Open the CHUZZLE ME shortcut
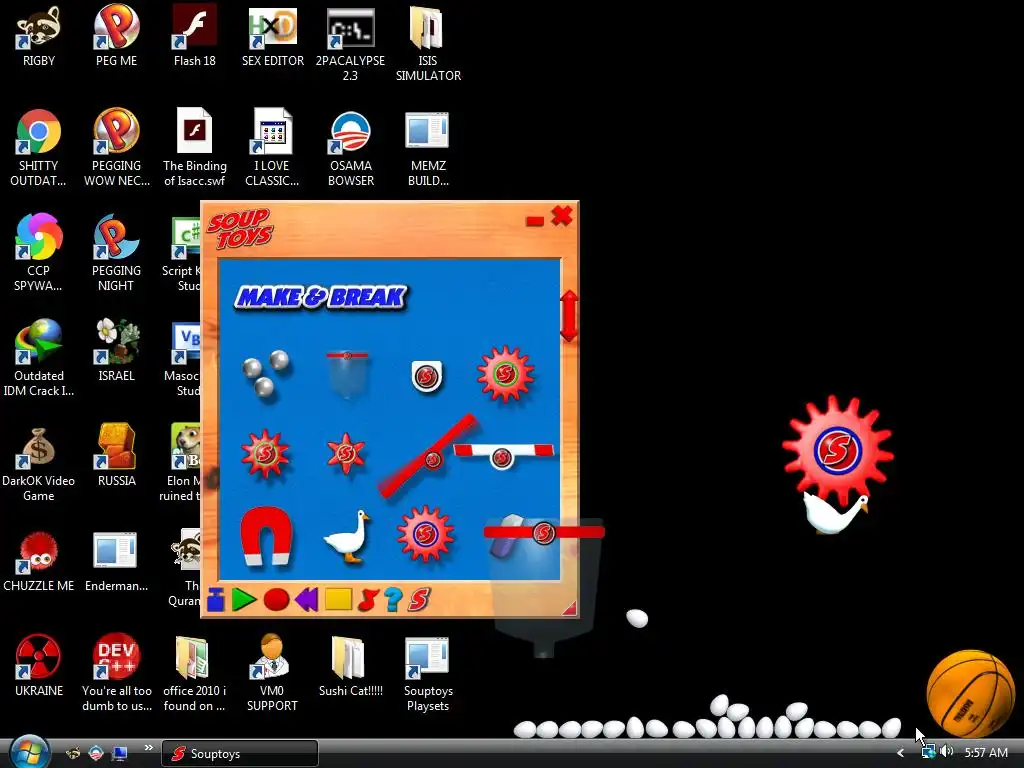The width and height of the screenshot is (1024, 768). [39, 562]
